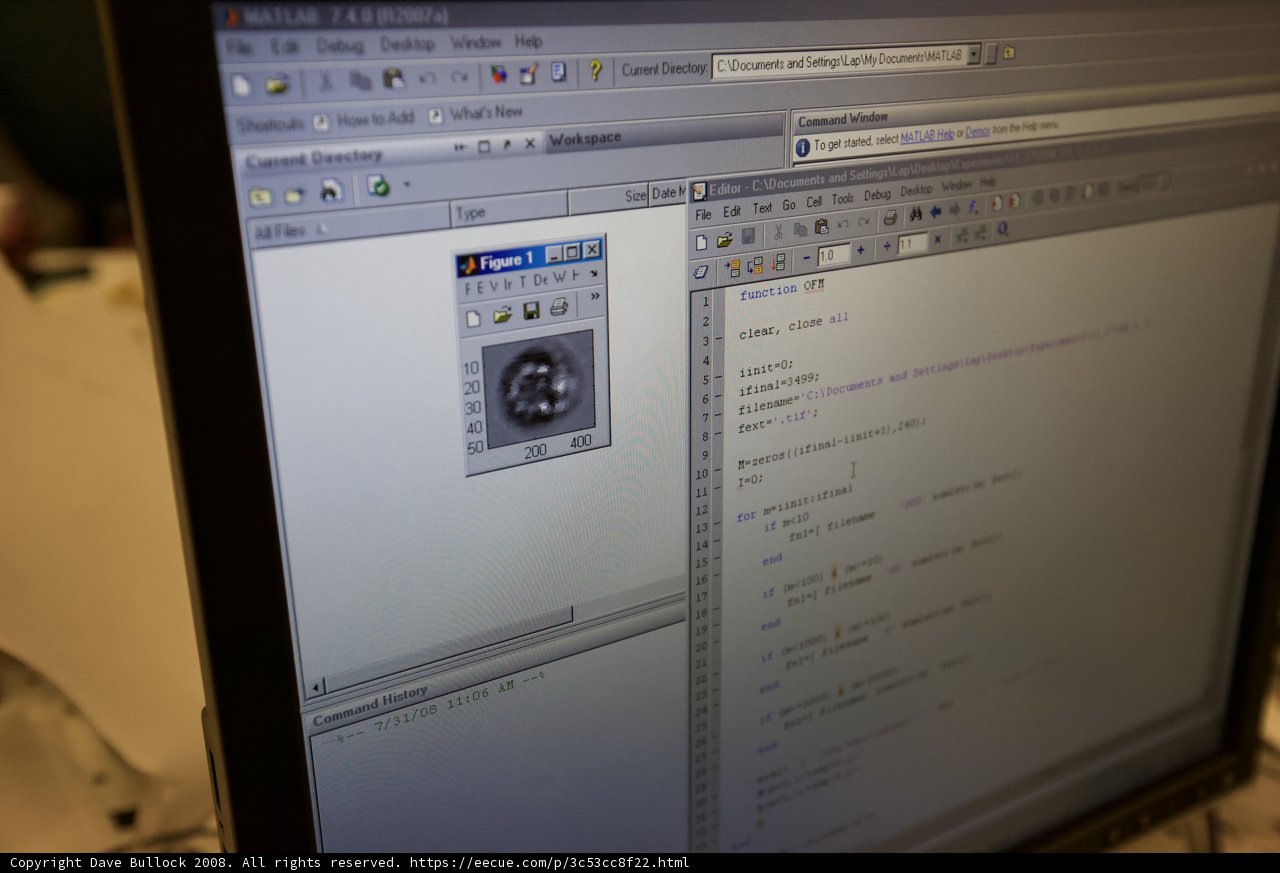This screenshot has height=873, width=1280.
Task: Click the What's New shortcut
Action: [x=486, y=113]
